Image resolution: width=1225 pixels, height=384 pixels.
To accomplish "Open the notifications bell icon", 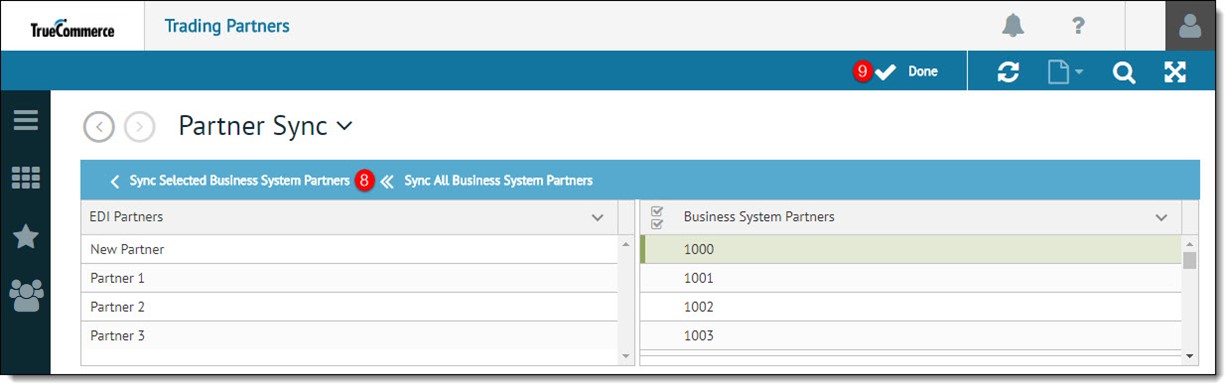I will (x=1013, y=26).
